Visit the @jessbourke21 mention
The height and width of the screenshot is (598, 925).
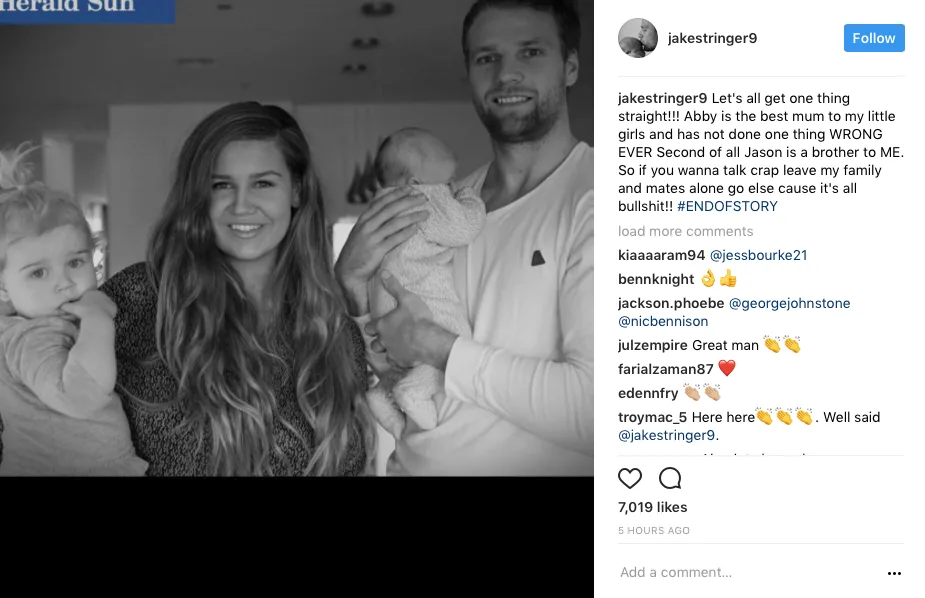[x=758, y=255]
